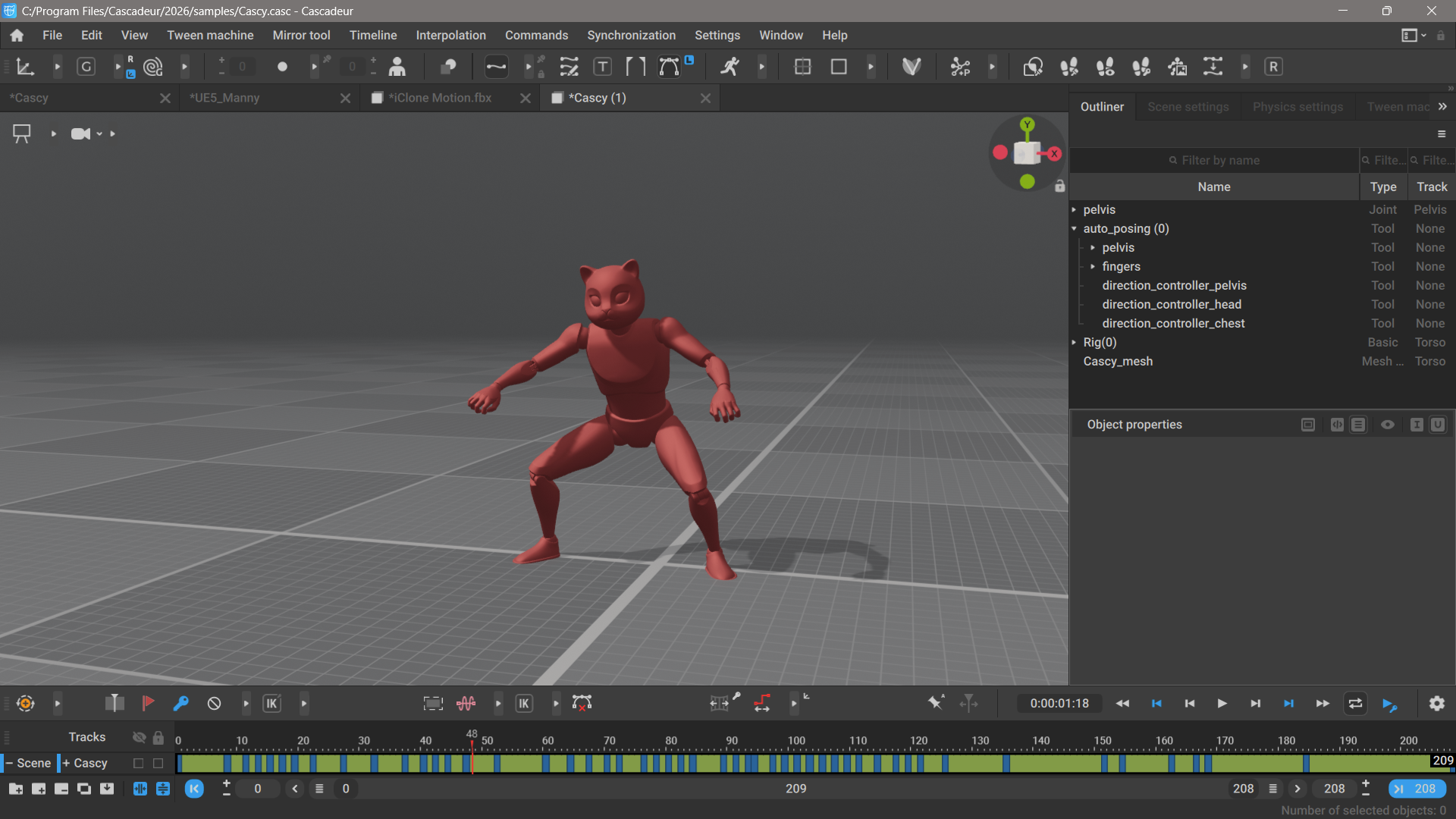Click the character silhouette toolbar icon

click(397, 67)
